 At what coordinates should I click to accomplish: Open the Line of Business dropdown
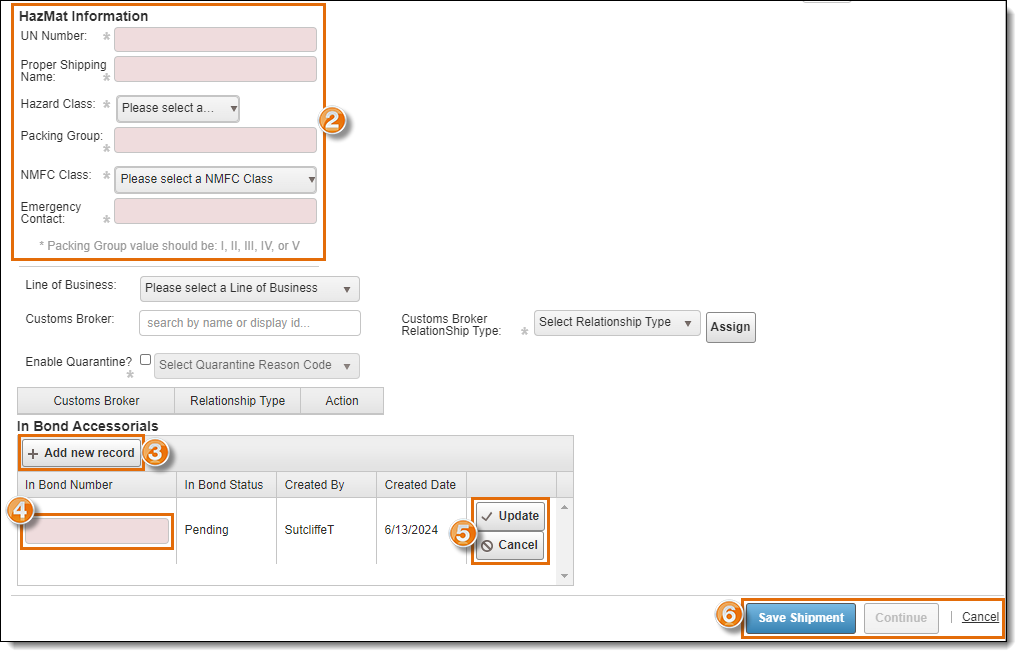(x=249, y=288)
